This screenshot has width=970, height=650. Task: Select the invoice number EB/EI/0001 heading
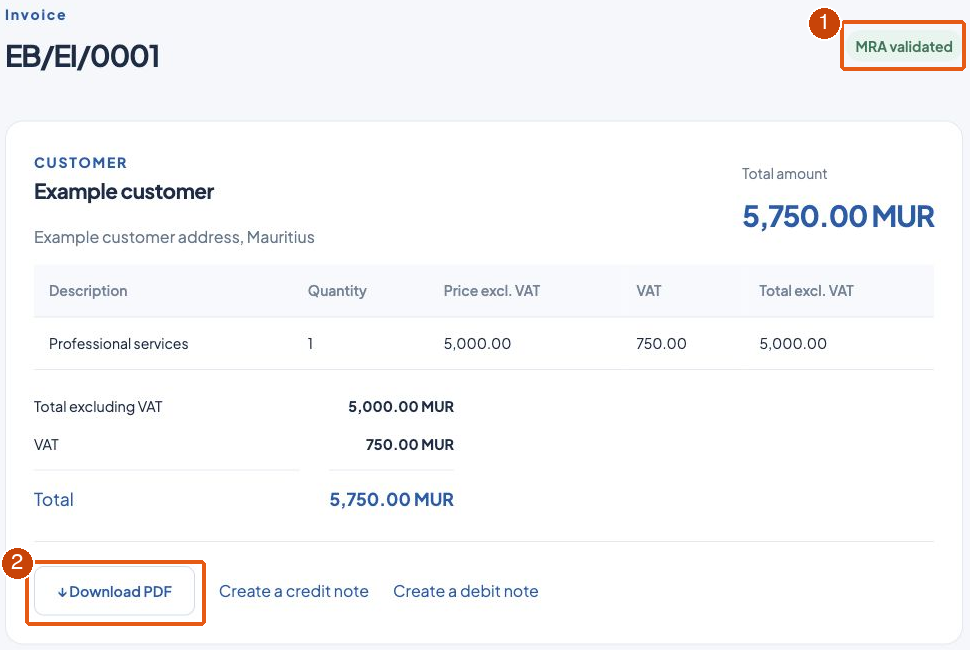coord(82,56)
